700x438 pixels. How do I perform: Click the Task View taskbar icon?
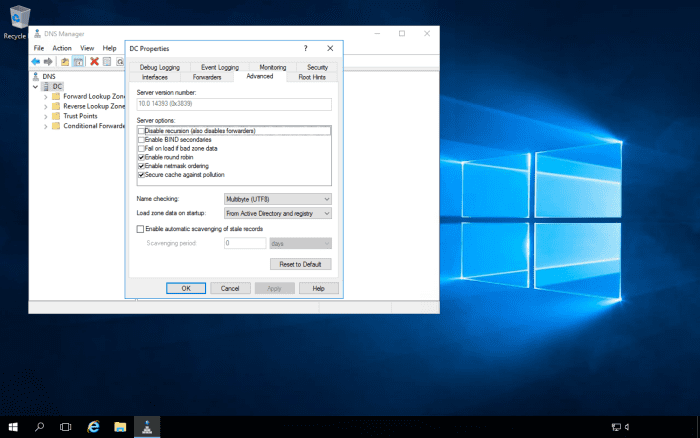(66, 426)
